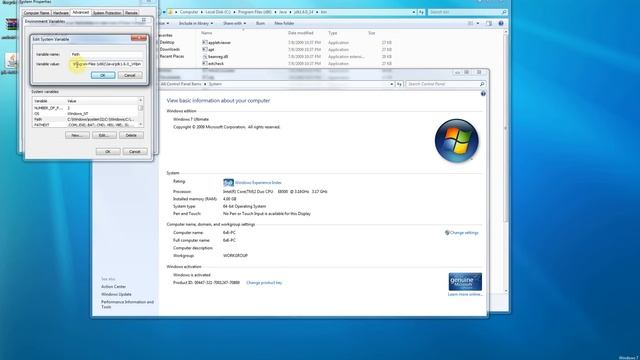Viewport: 640px width, 360px height.
Task: Click Control Panel address bar refresh icon
Action: point(399,84)
